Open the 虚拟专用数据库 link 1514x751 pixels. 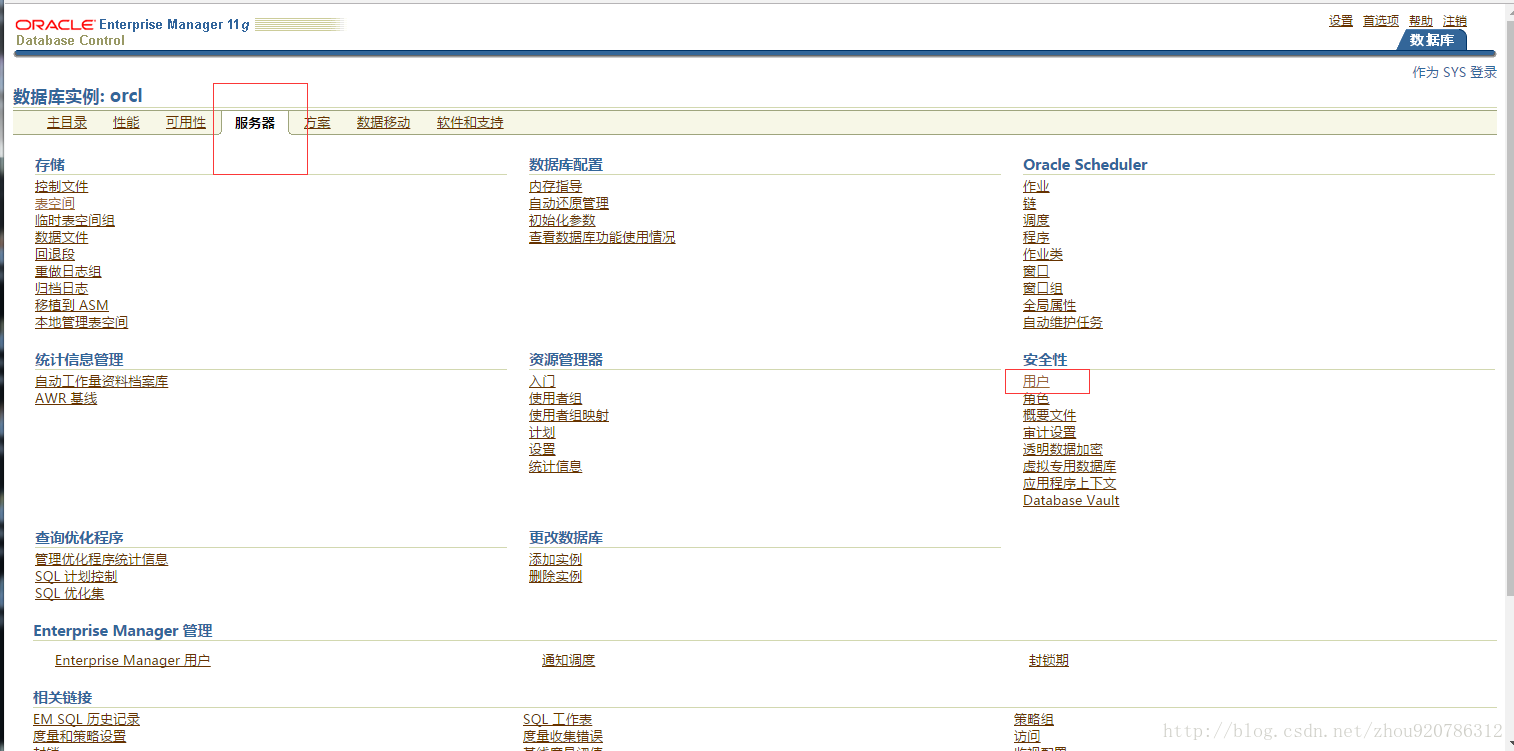1070,467
